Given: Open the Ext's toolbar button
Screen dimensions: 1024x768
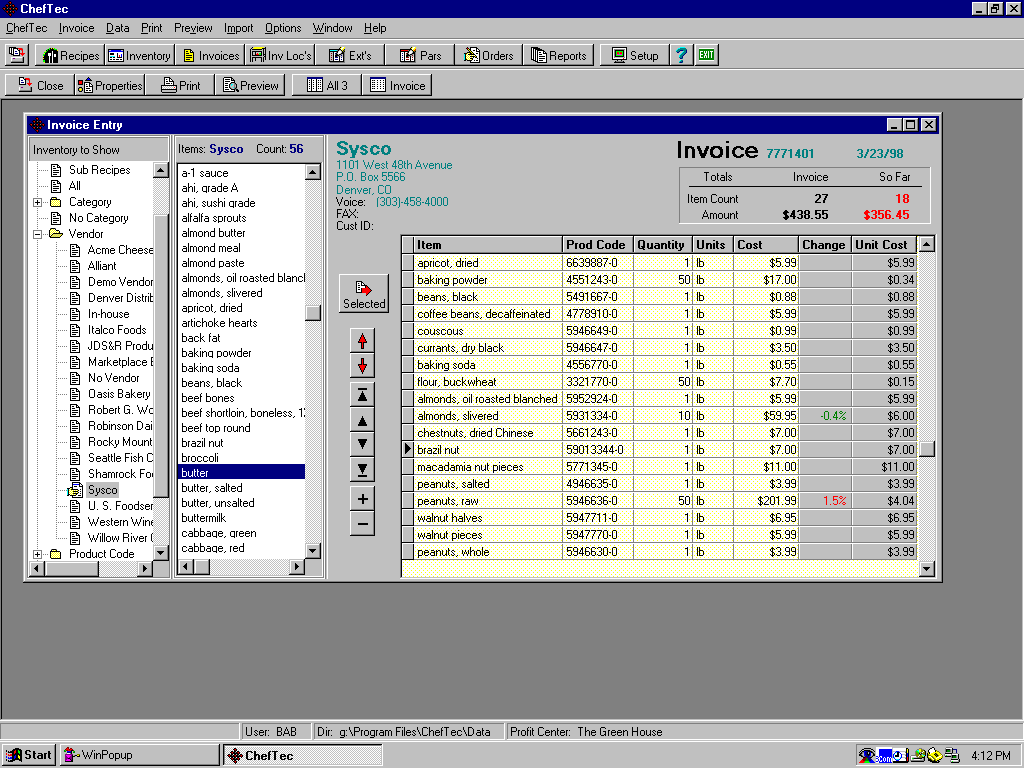Looking at the screenshot, I should click(x=350, y=56).
